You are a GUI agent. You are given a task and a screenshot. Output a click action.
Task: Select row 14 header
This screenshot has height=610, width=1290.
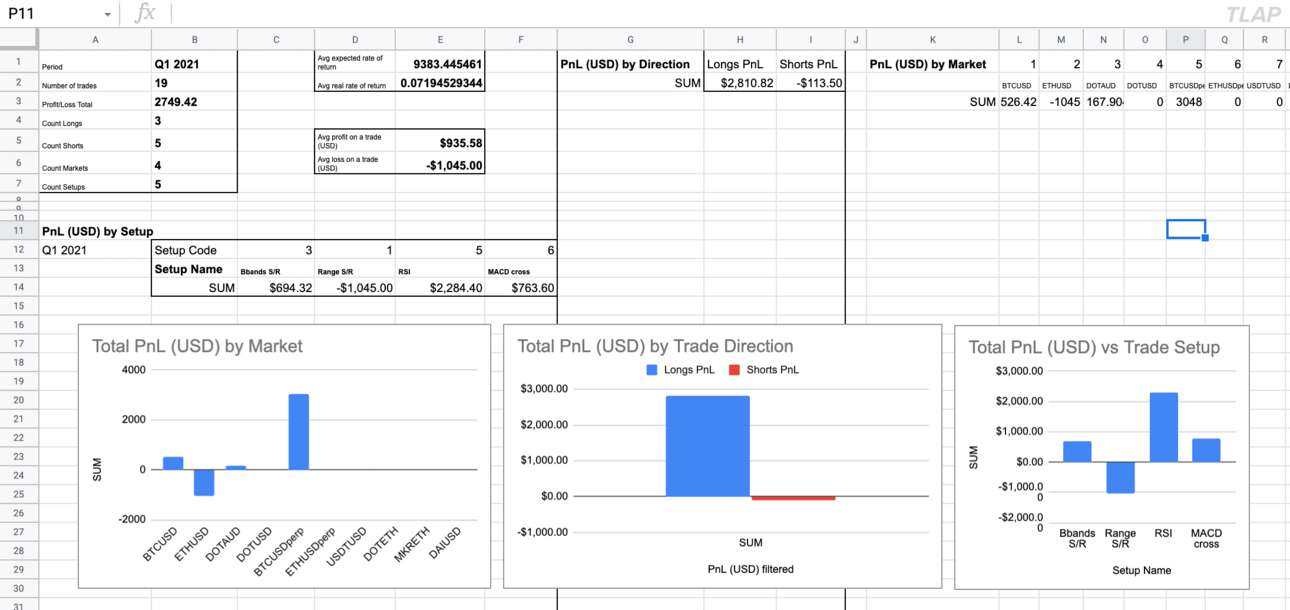click(x=19, y=287)
